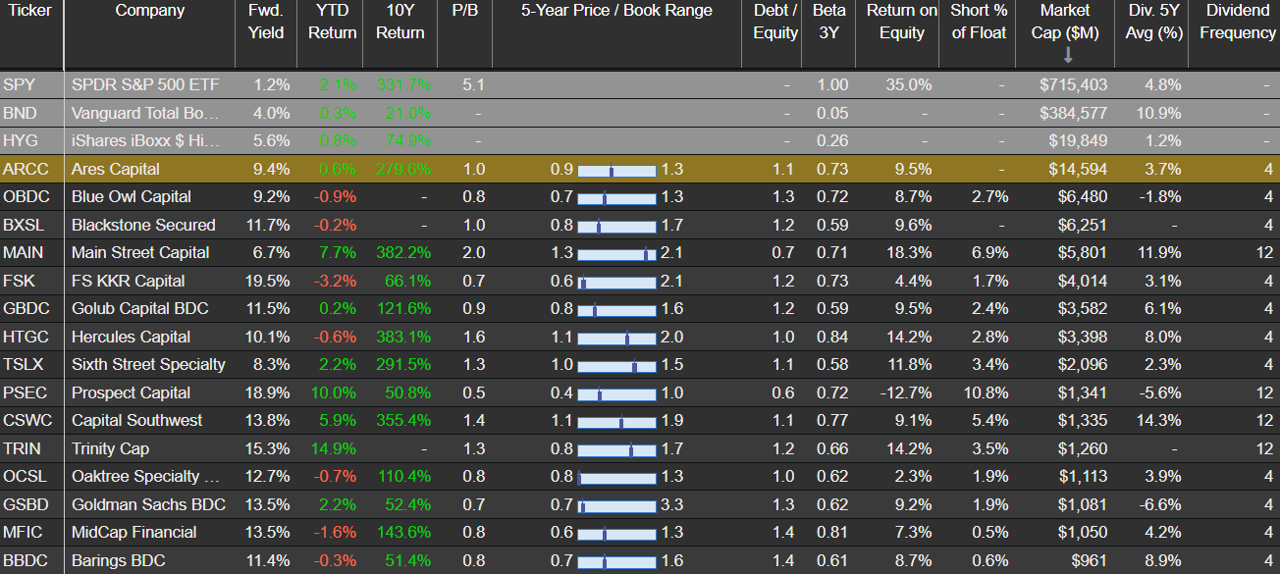1280x574 pixels.
Task: Sort by P/B column header
Action: 465,11
